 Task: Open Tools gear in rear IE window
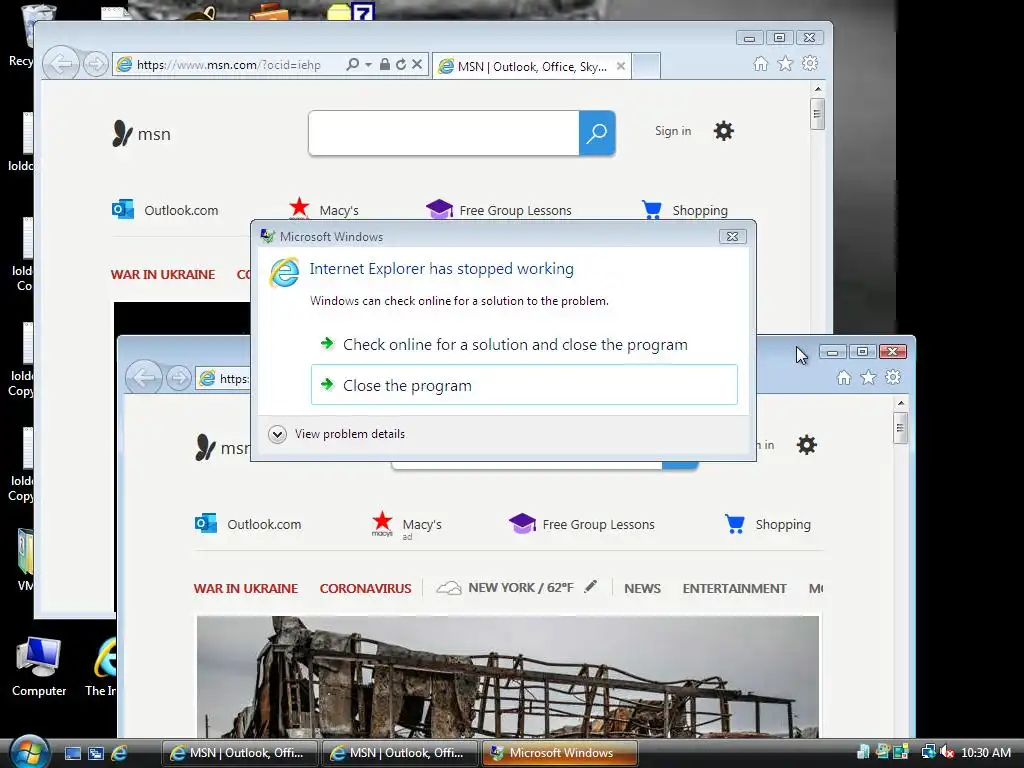pyautogui.click(x=810, y=63)
